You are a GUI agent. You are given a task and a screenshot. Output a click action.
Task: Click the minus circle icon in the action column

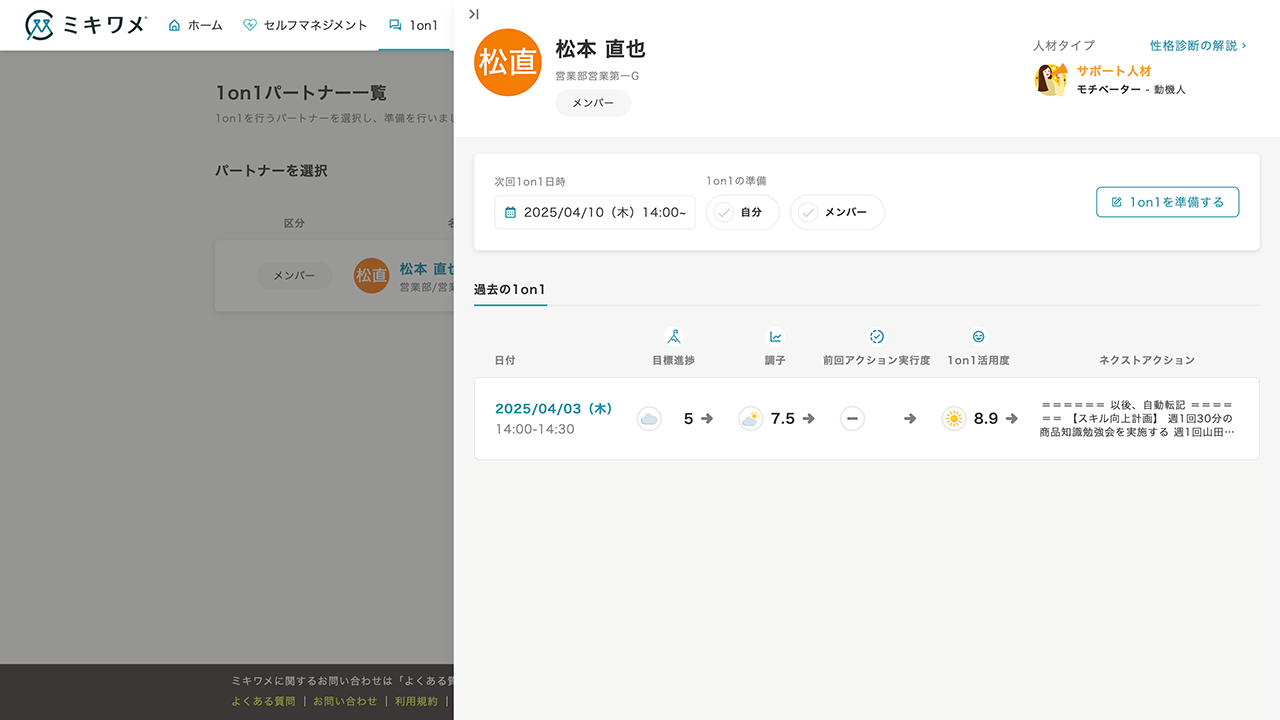pyautogui.click(x=852, y=419)
